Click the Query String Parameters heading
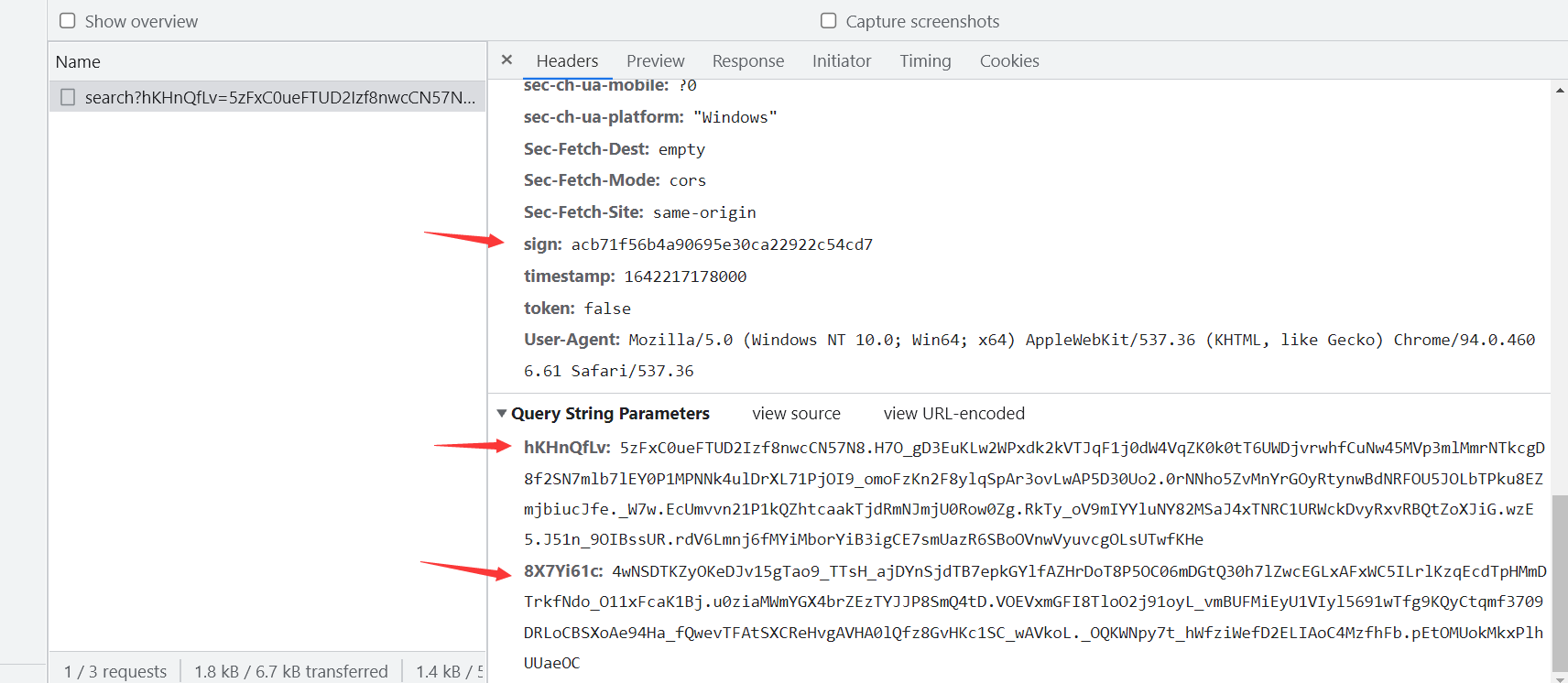1568x683 pixels. click(x=610, y=414)
